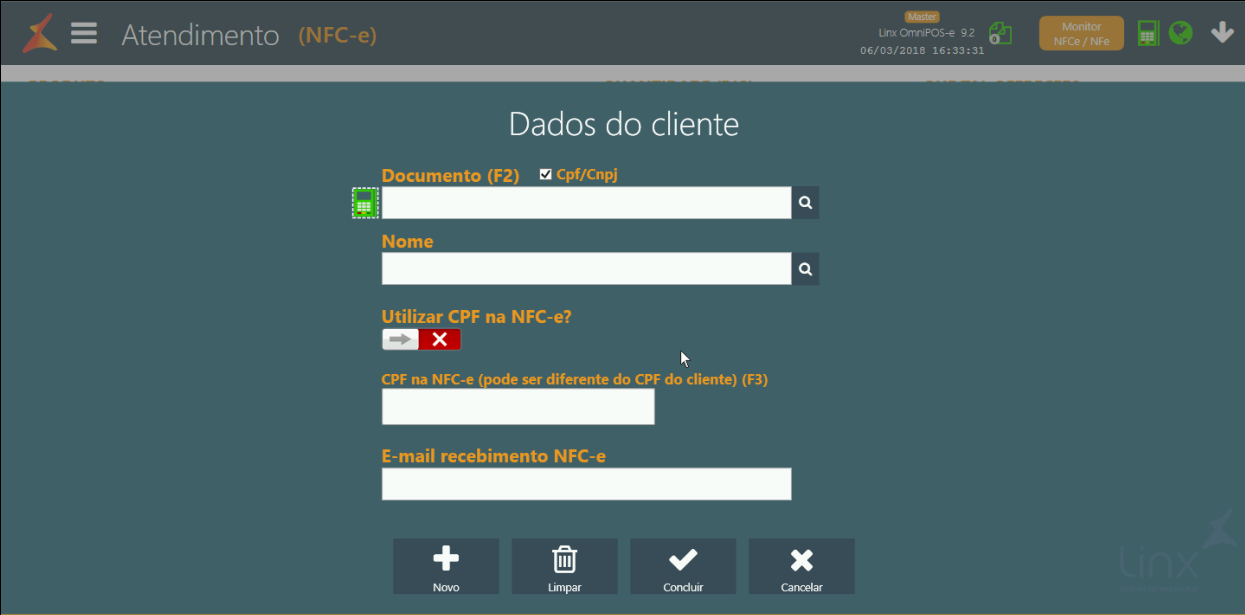Open the search icon next to Documento field
Viewport: 1245px width, 615px height.
[x=805, y=202]
